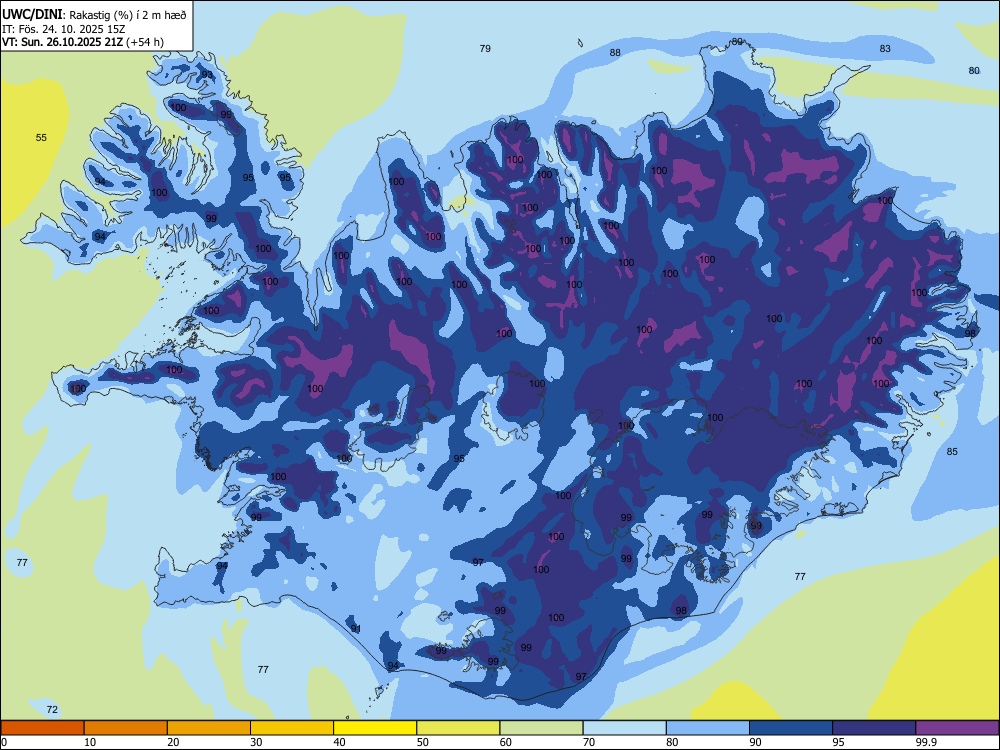
Task: Choose the magenta above-99.9 legend swatch
Action: 957,728
